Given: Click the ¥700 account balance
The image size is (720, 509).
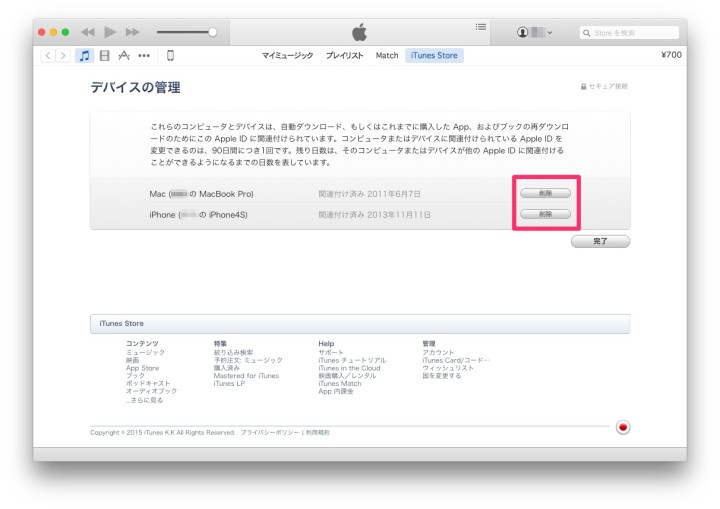Looking at the screenshot, I should 671,55.
